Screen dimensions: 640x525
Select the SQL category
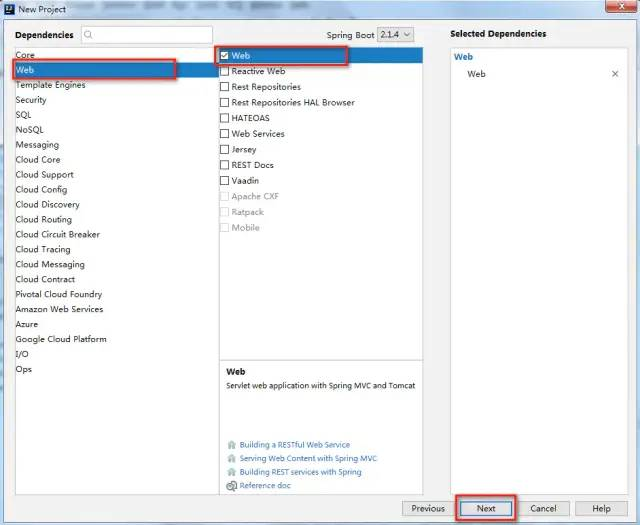click(116, 115)
